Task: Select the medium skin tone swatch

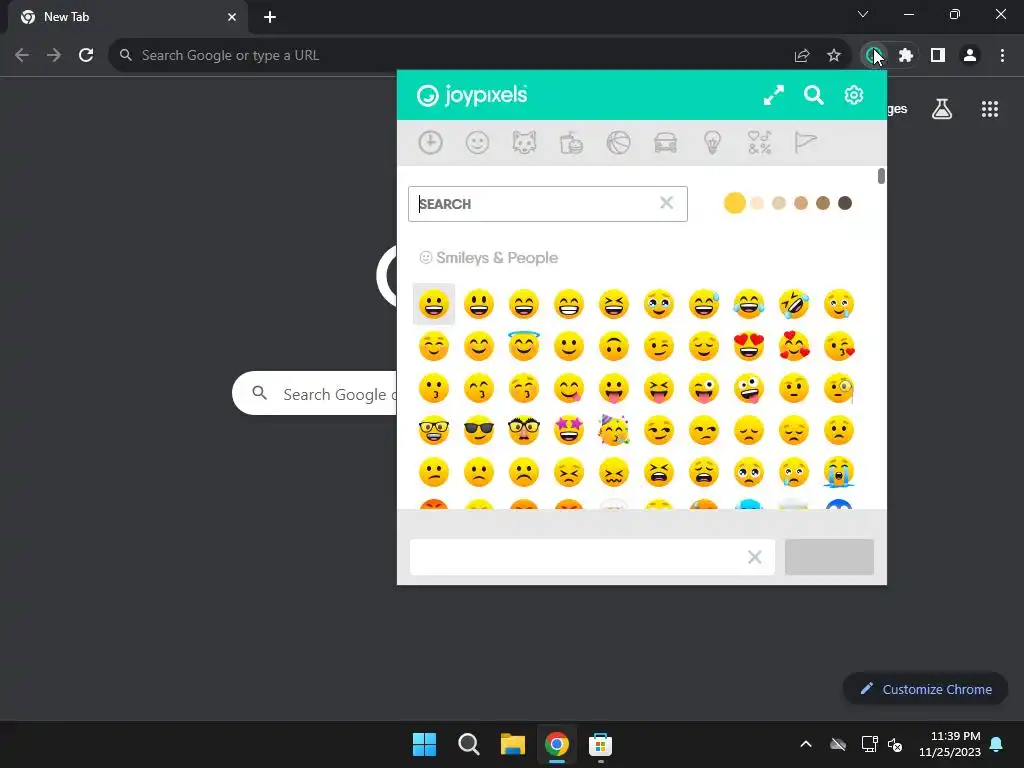Action: coord(801,203)
